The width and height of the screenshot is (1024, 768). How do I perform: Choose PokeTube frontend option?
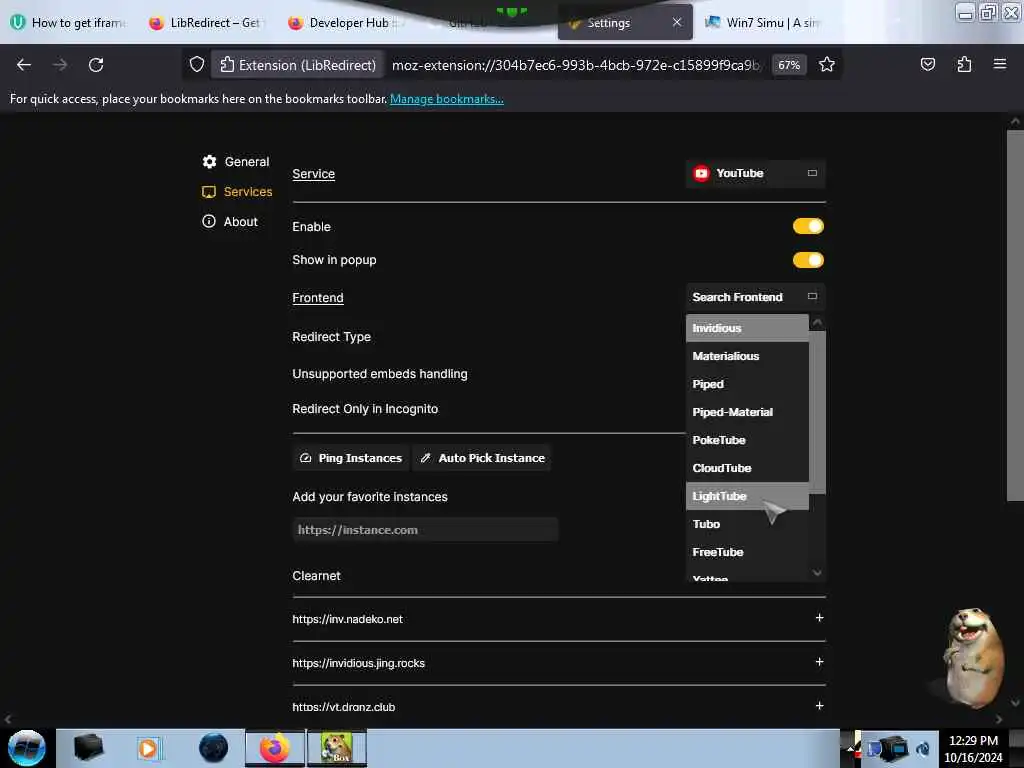747,440
